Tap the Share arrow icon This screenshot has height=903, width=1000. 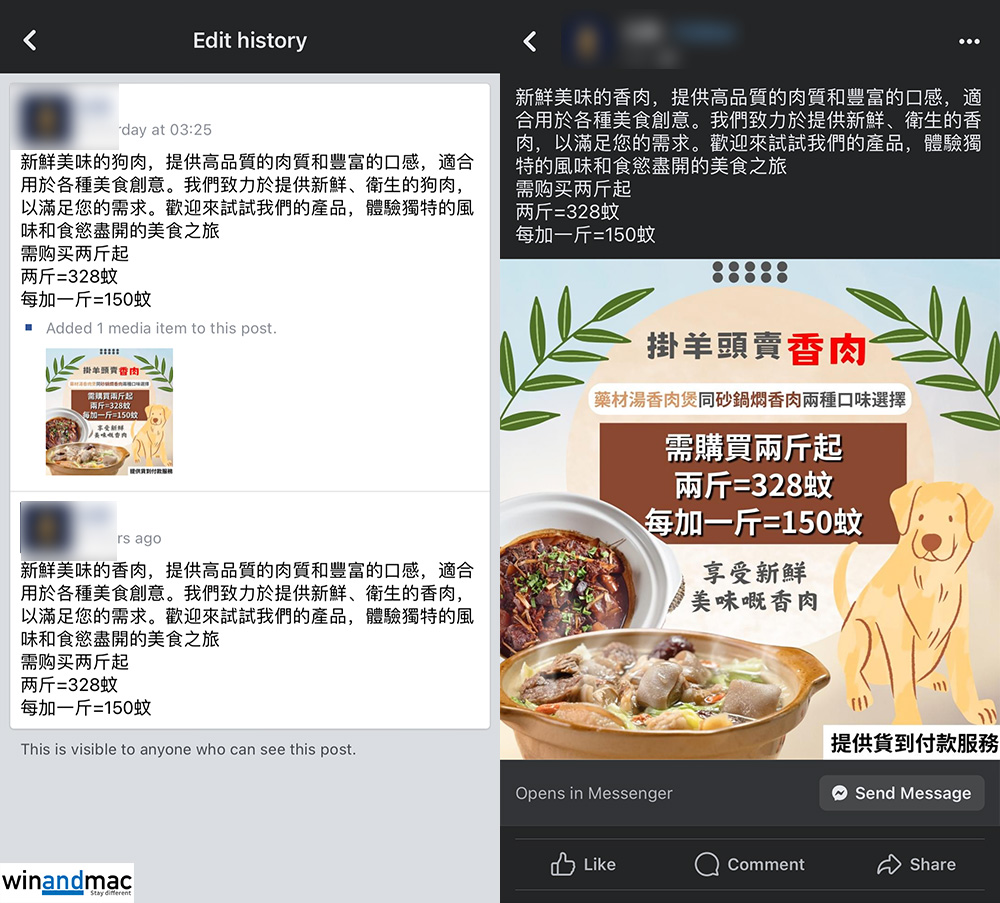889,864
